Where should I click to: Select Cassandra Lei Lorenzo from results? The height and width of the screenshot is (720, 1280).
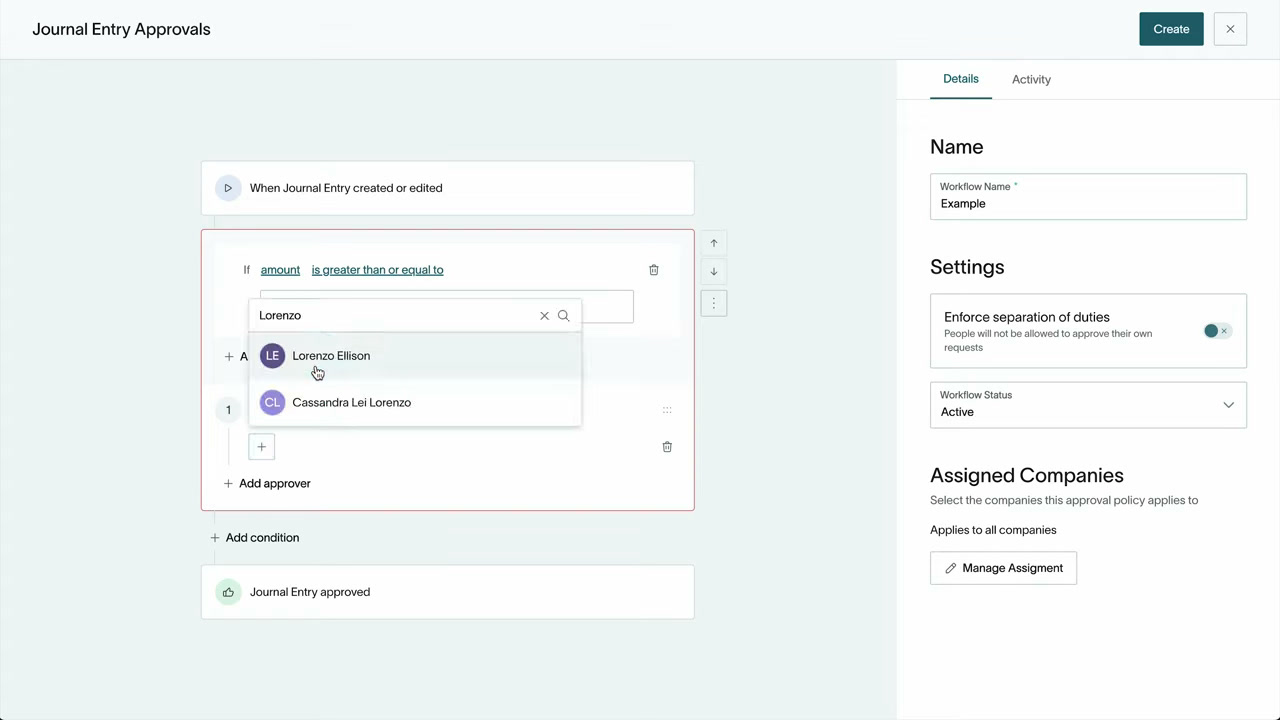tap(415, 402)
